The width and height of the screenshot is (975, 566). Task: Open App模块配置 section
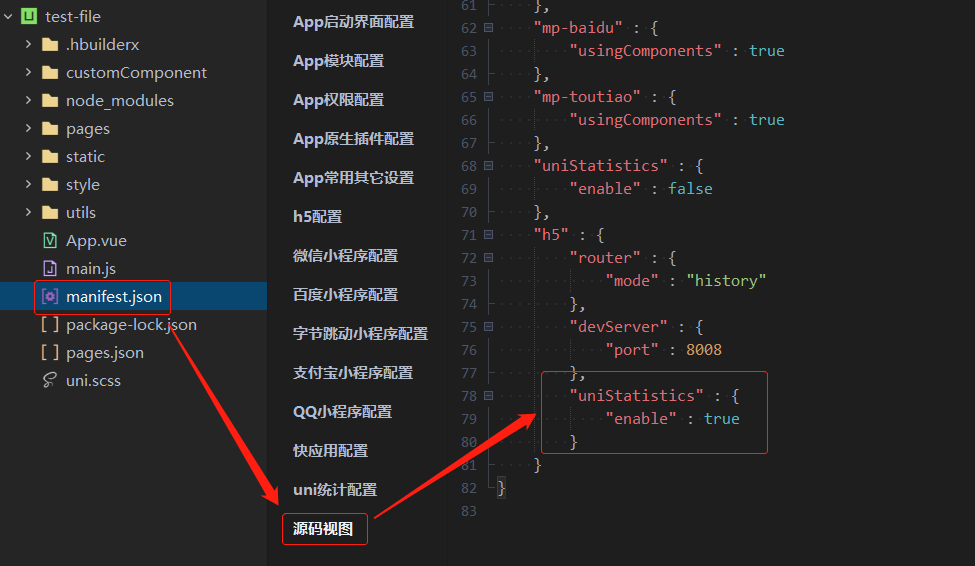click(x=338, y=61)
